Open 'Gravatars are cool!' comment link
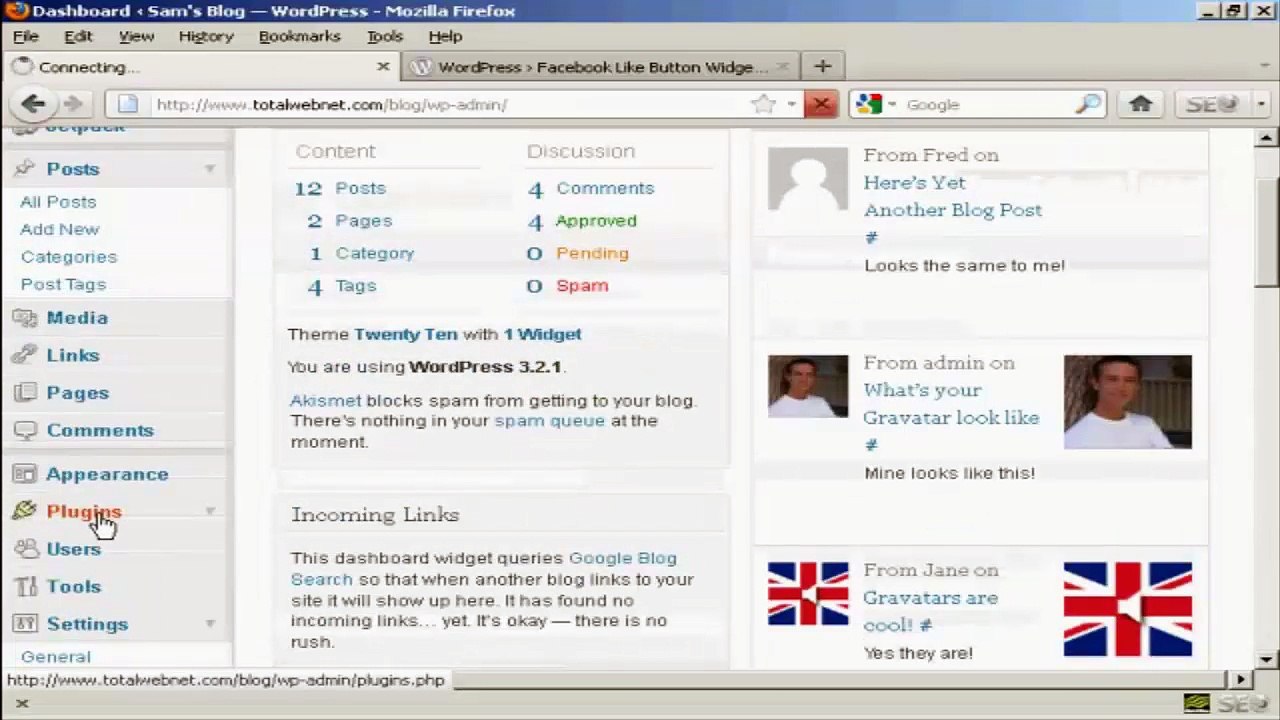The height and width of the screenshot is (720, 1280). (931, 611)
